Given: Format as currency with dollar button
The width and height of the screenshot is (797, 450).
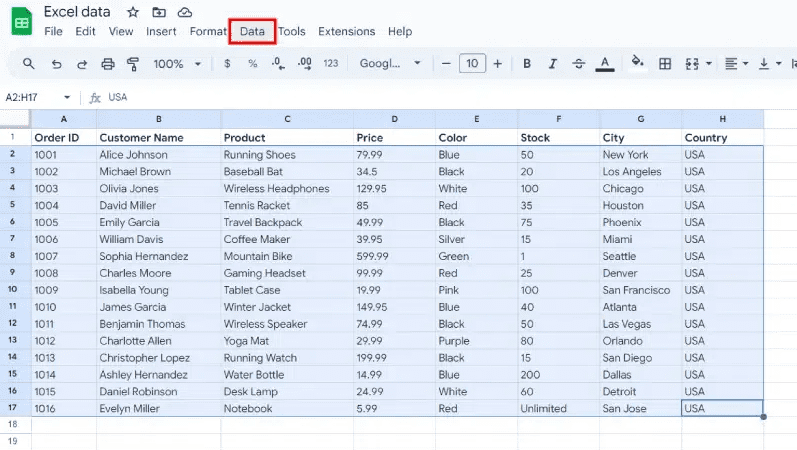Looking at the screenshot, I should 227,64.
